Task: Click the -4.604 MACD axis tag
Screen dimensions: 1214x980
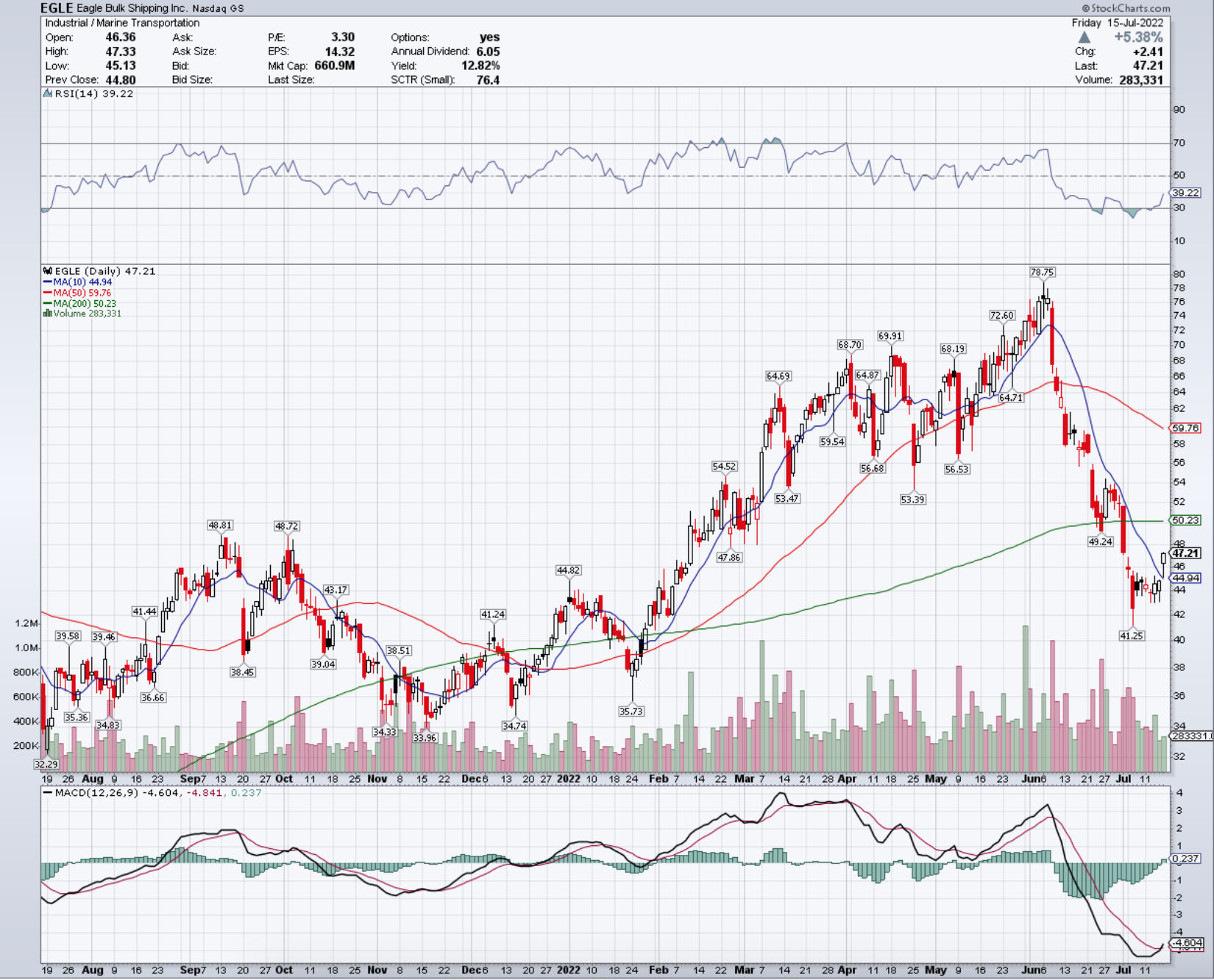Action: pyautogui.click(x=1187, y=942)
